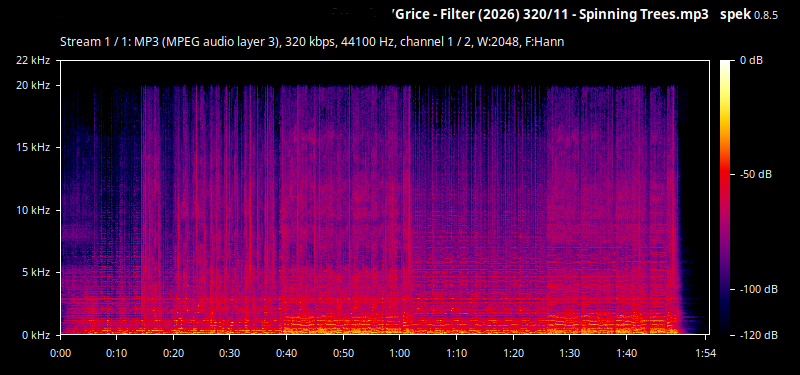
Task: Click the '0:20' time axis label
Action: 173,353
